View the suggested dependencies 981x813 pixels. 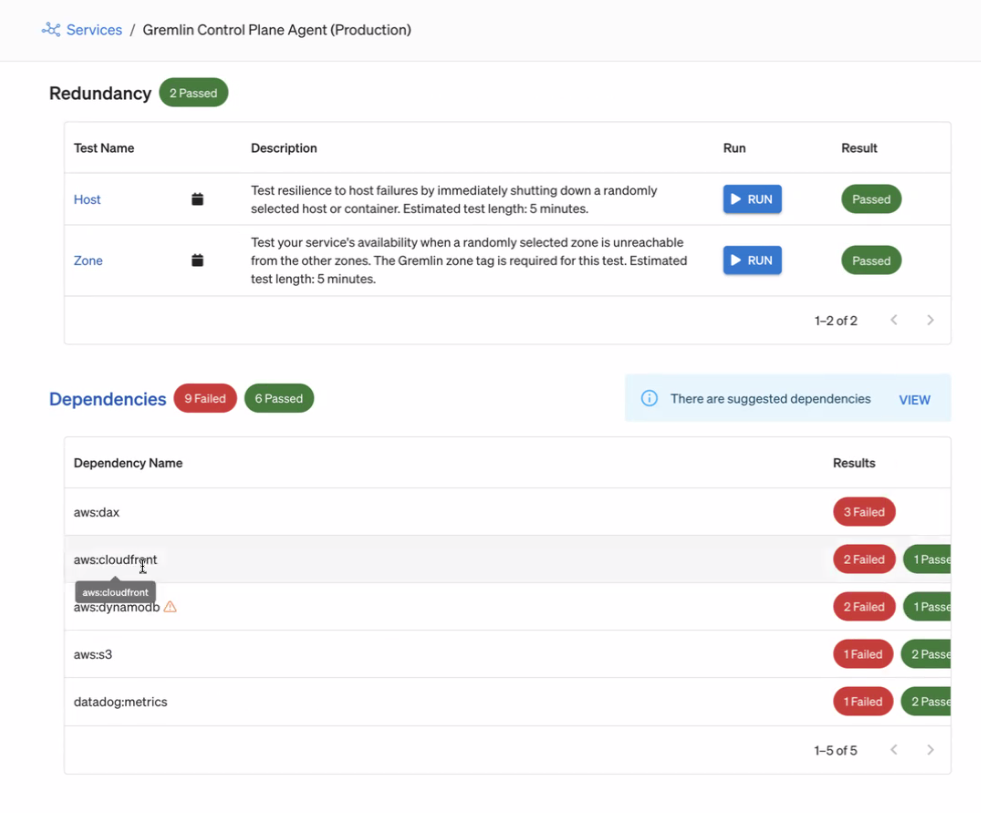point(914,399)
